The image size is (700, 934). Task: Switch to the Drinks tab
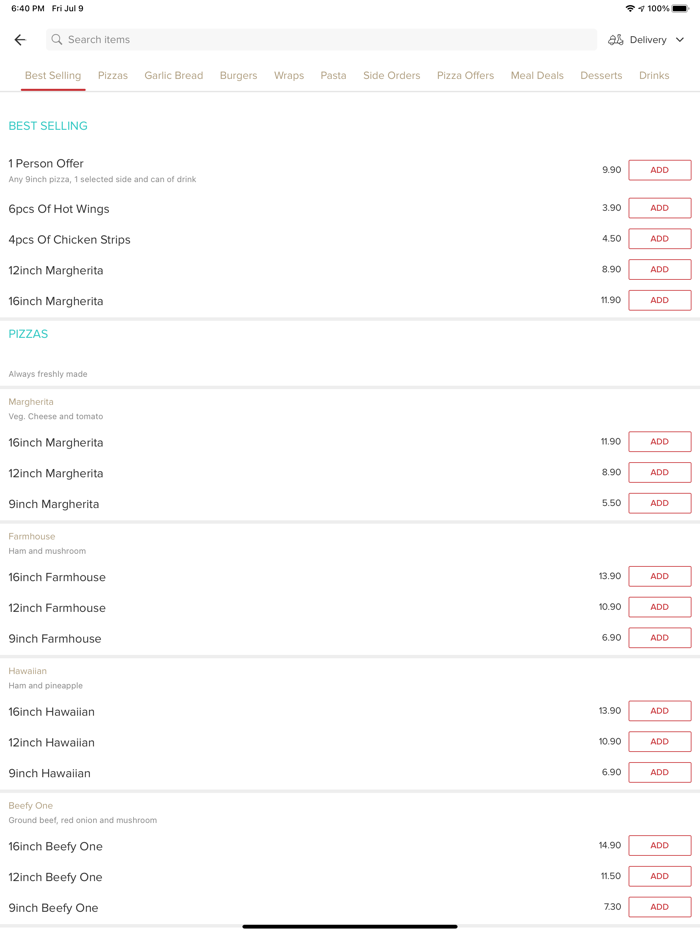coord(654,76)
